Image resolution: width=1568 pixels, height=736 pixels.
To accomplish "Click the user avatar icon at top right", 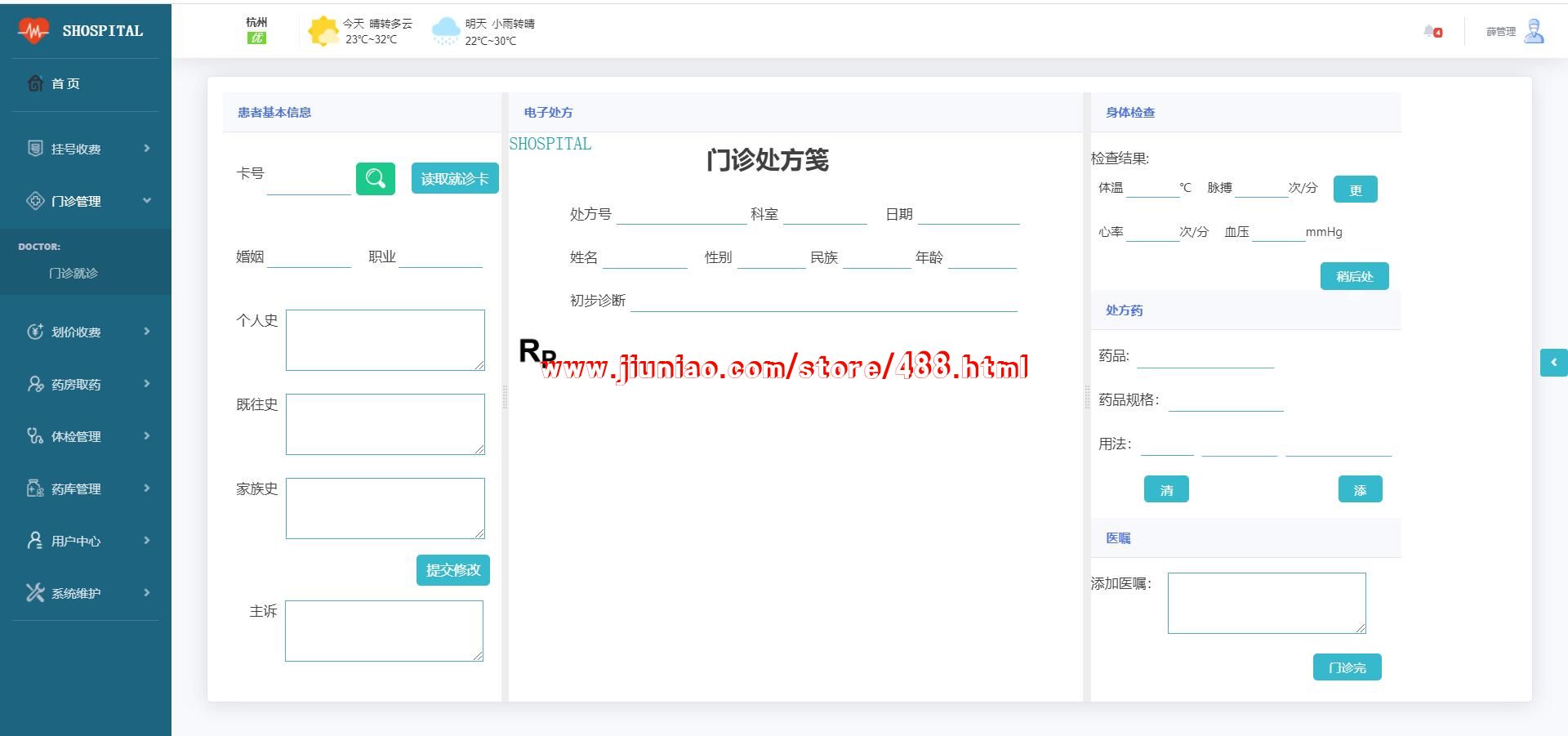I will (x=1534, y=32).
